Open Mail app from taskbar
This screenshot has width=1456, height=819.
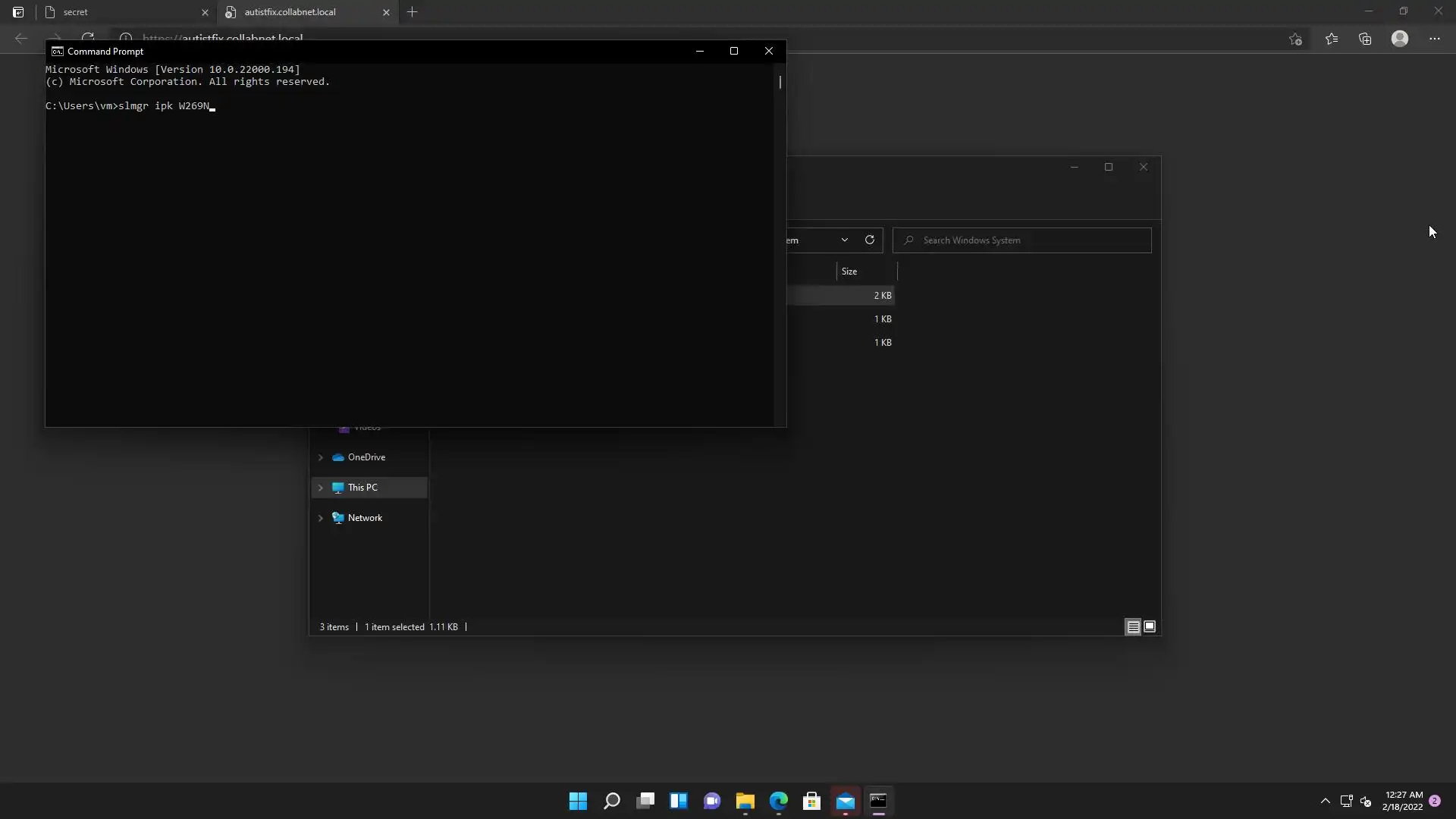(x=846, y=801)
